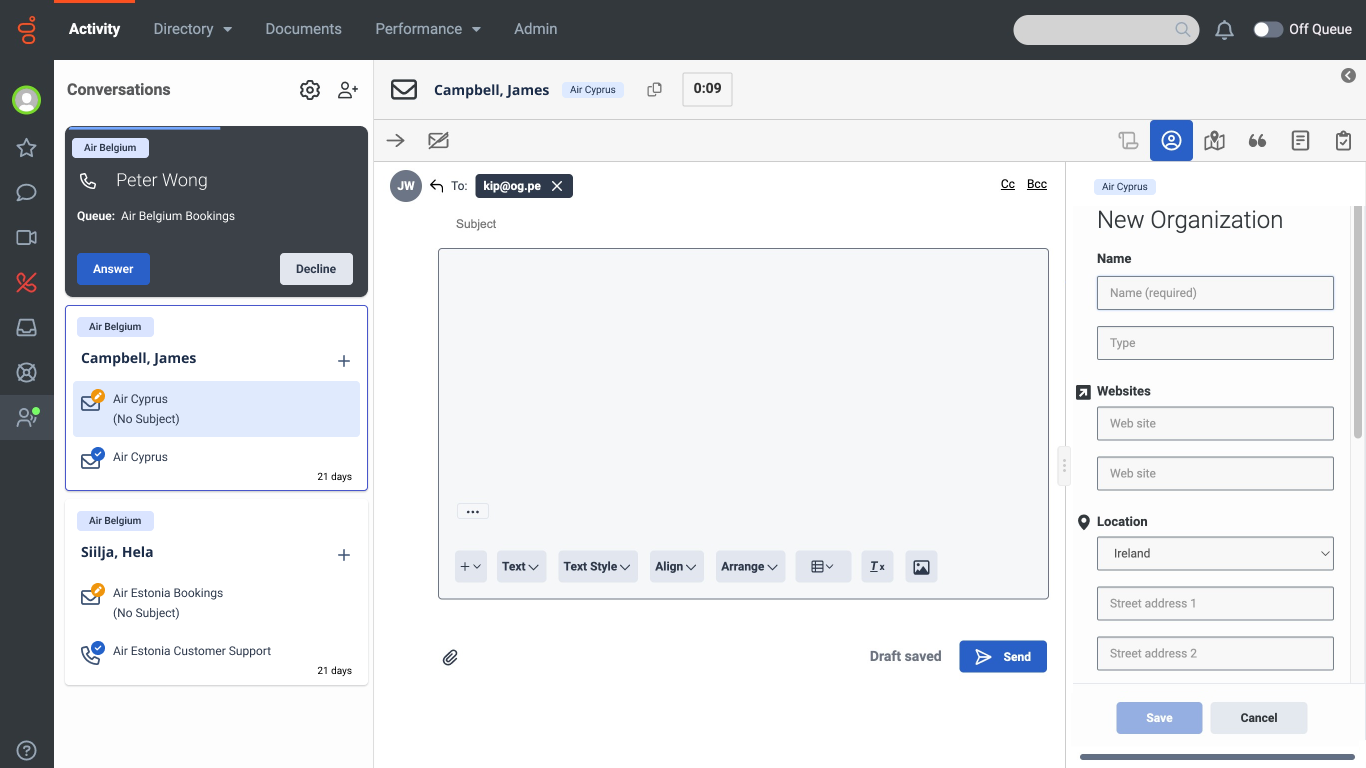Toggle the Off Queue switch
1366x768 pixels.
click(x=1267, y=30)
